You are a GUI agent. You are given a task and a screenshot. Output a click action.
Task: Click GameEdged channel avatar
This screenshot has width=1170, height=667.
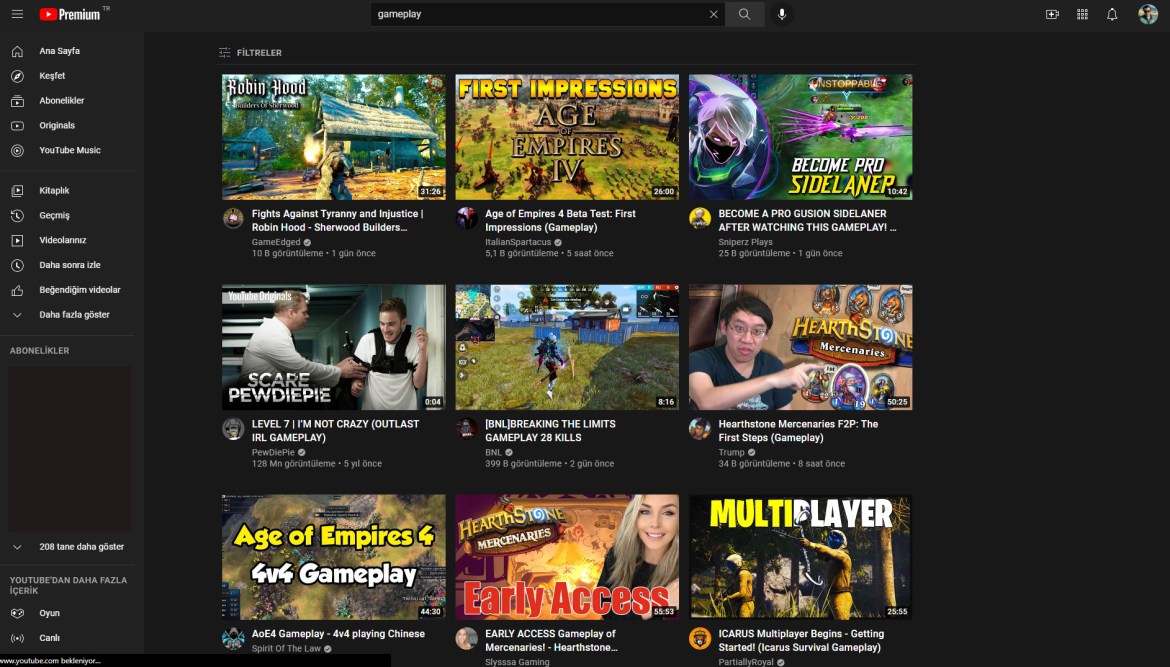pos(233,218)
